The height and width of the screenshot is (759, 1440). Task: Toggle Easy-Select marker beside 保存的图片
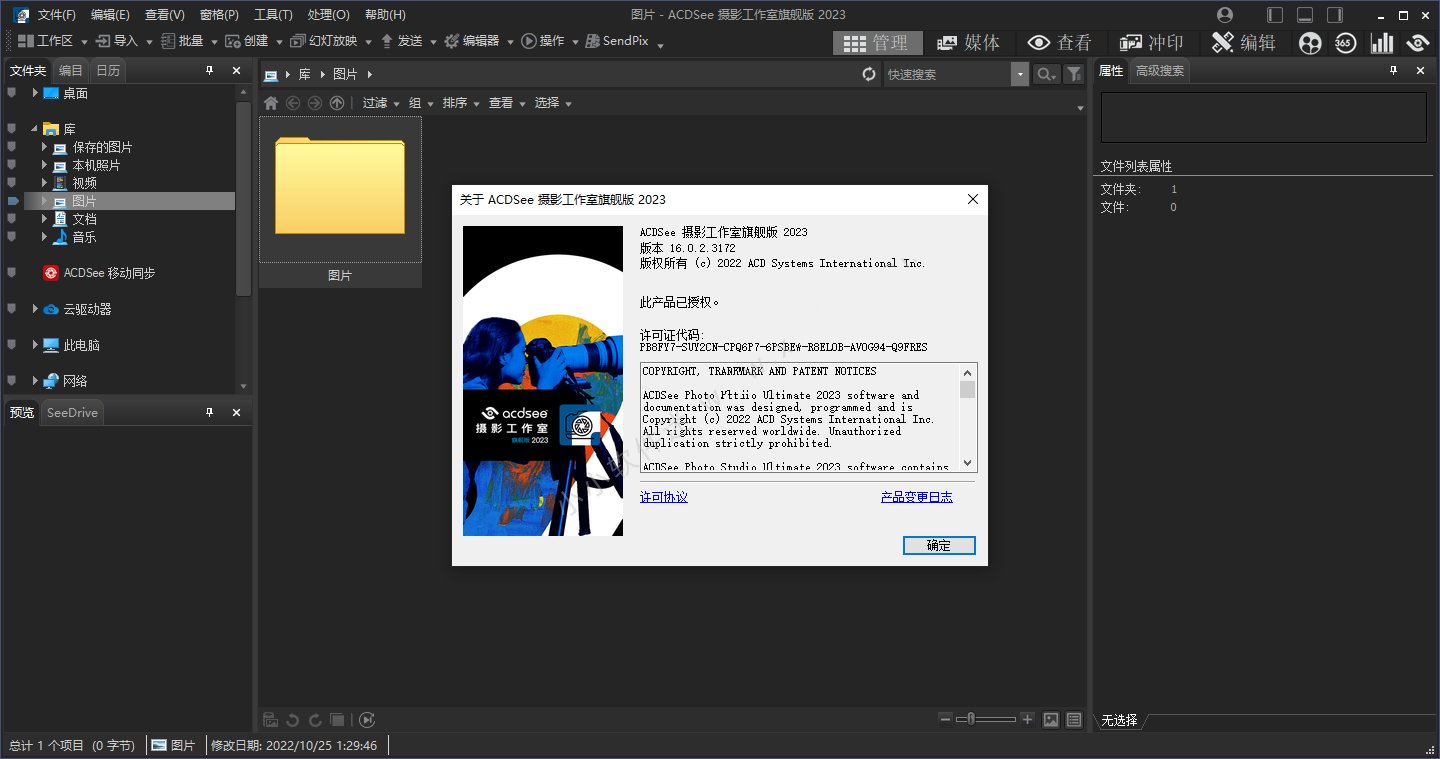coord(12,147)
